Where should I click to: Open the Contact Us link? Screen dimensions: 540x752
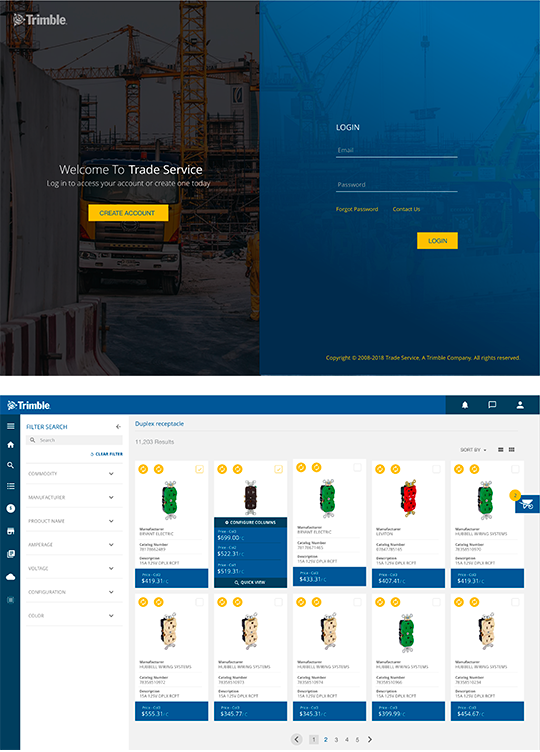pos(406,209)
